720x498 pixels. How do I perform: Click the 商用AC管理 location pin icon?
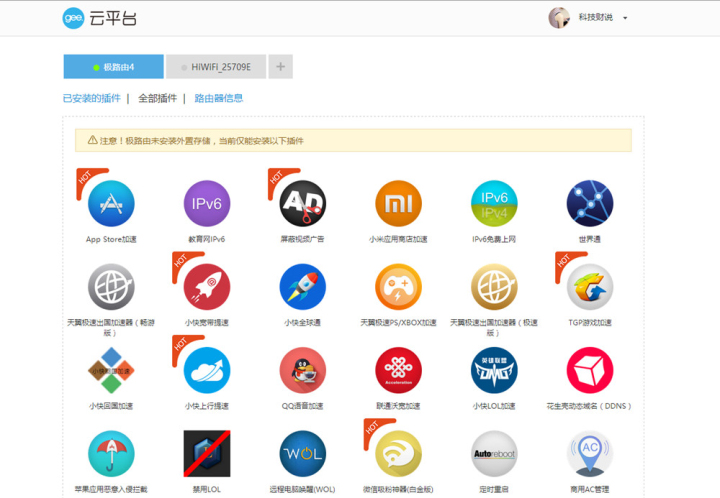[x=590, y=454]
